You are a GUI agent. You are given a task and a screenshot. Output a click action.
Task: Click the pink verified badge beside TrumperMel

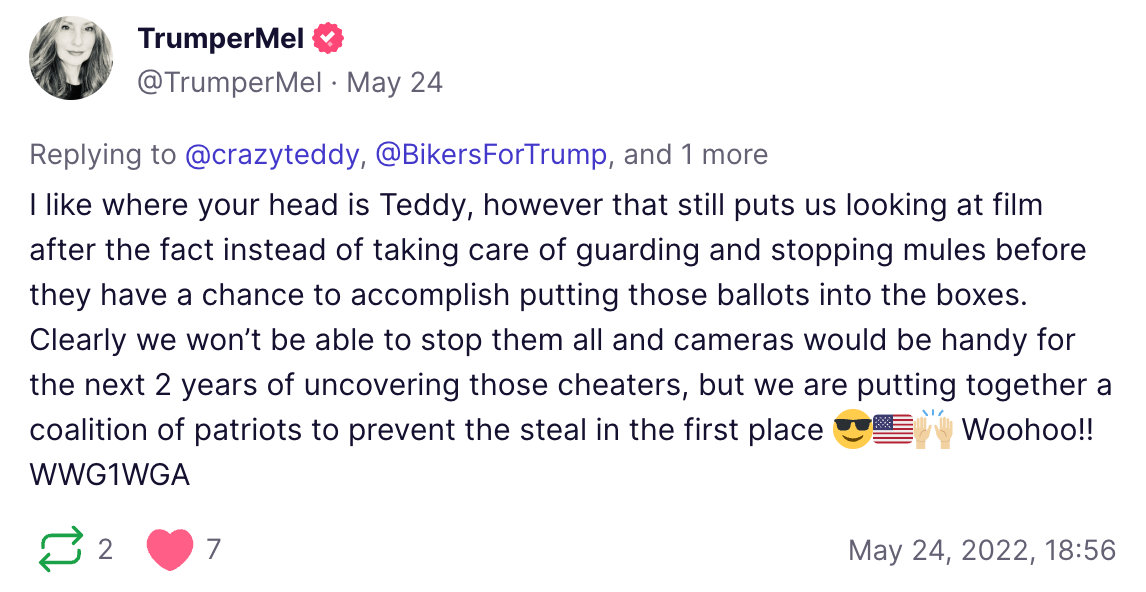[328, 39]
